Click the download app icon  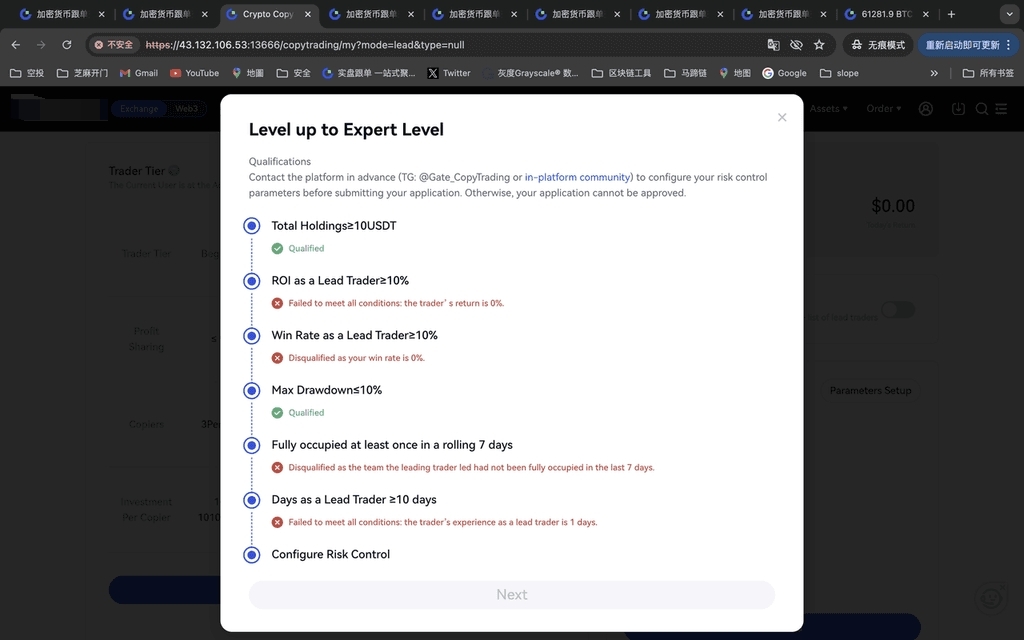958,109
